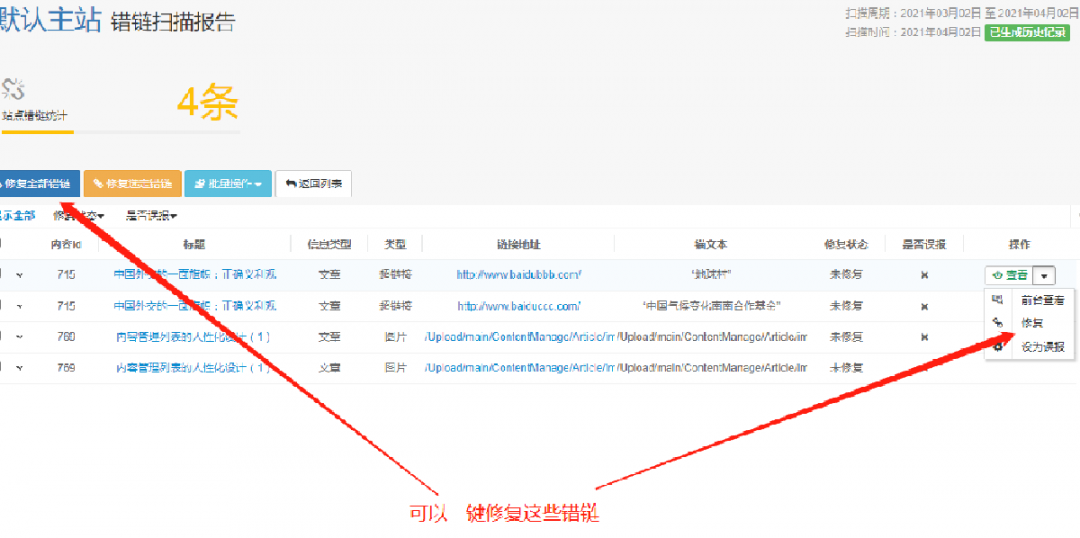1080x538 pixels.
Task: Click the link icon beside 修复 menu item
Action: coord(997,322)
